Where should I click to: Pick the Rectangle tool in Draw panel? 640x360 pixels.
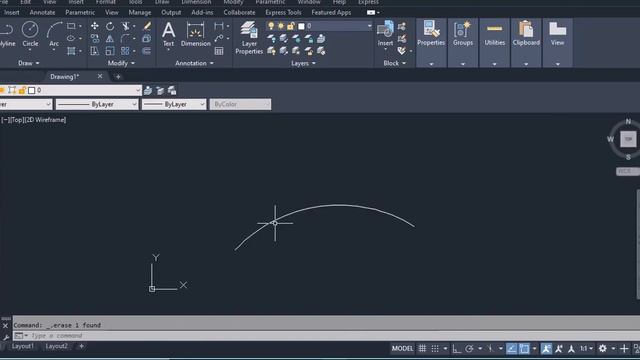tap(71, 26)
